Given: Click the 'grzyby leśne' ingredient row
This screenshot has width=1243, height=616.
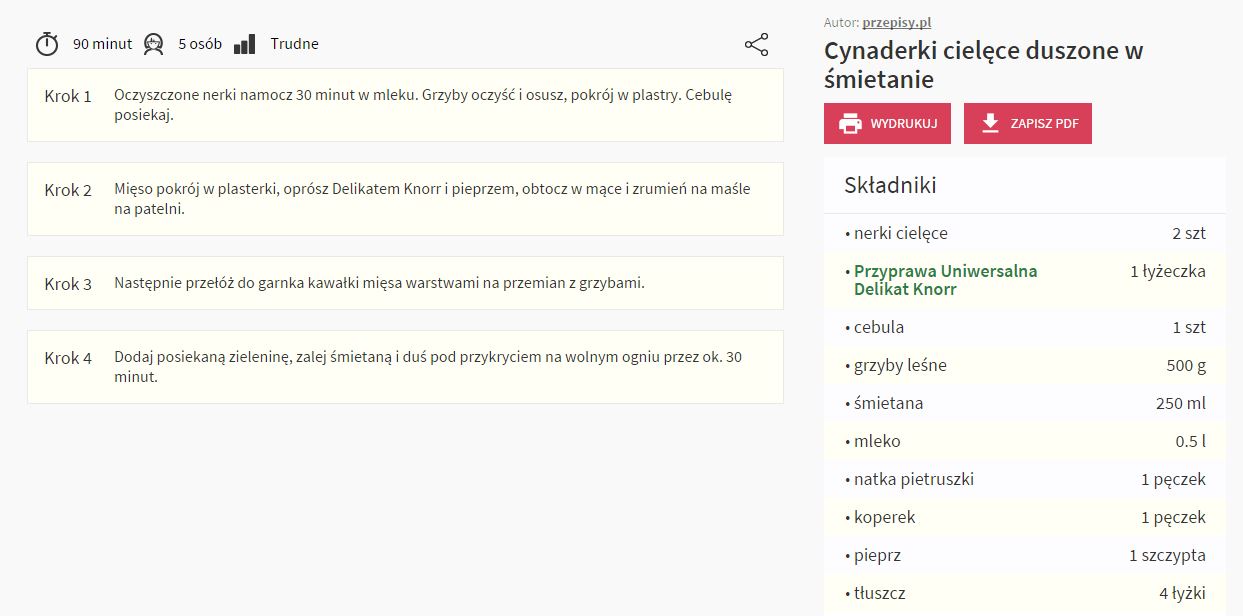Looking at the screenshot, I should click(1025, 365).
